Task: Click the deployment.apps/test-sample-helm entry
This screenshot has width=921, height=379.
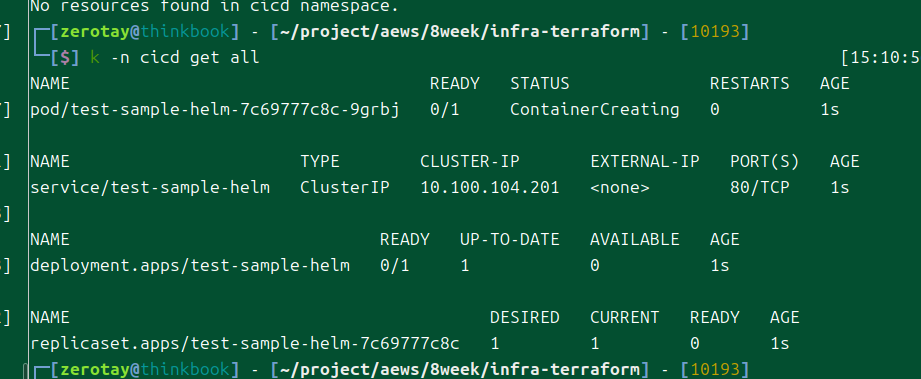Action: (190, 266)
